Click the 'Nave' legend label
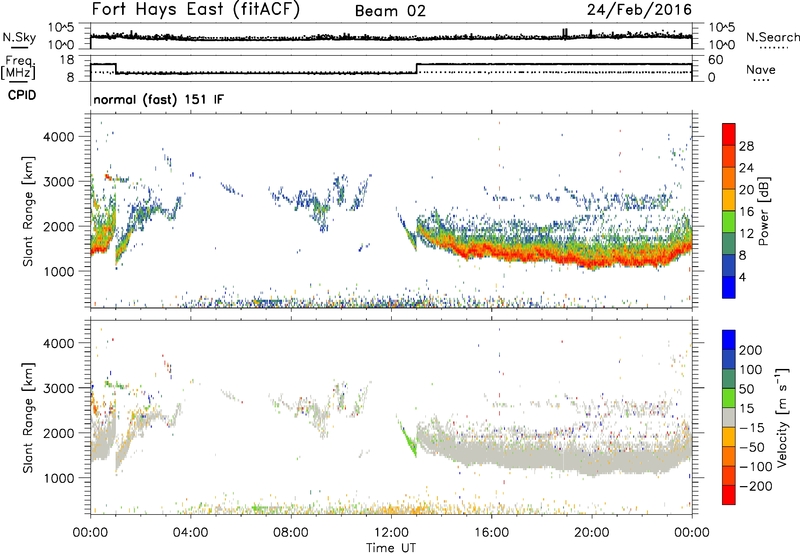 click(x=761, y=69)
